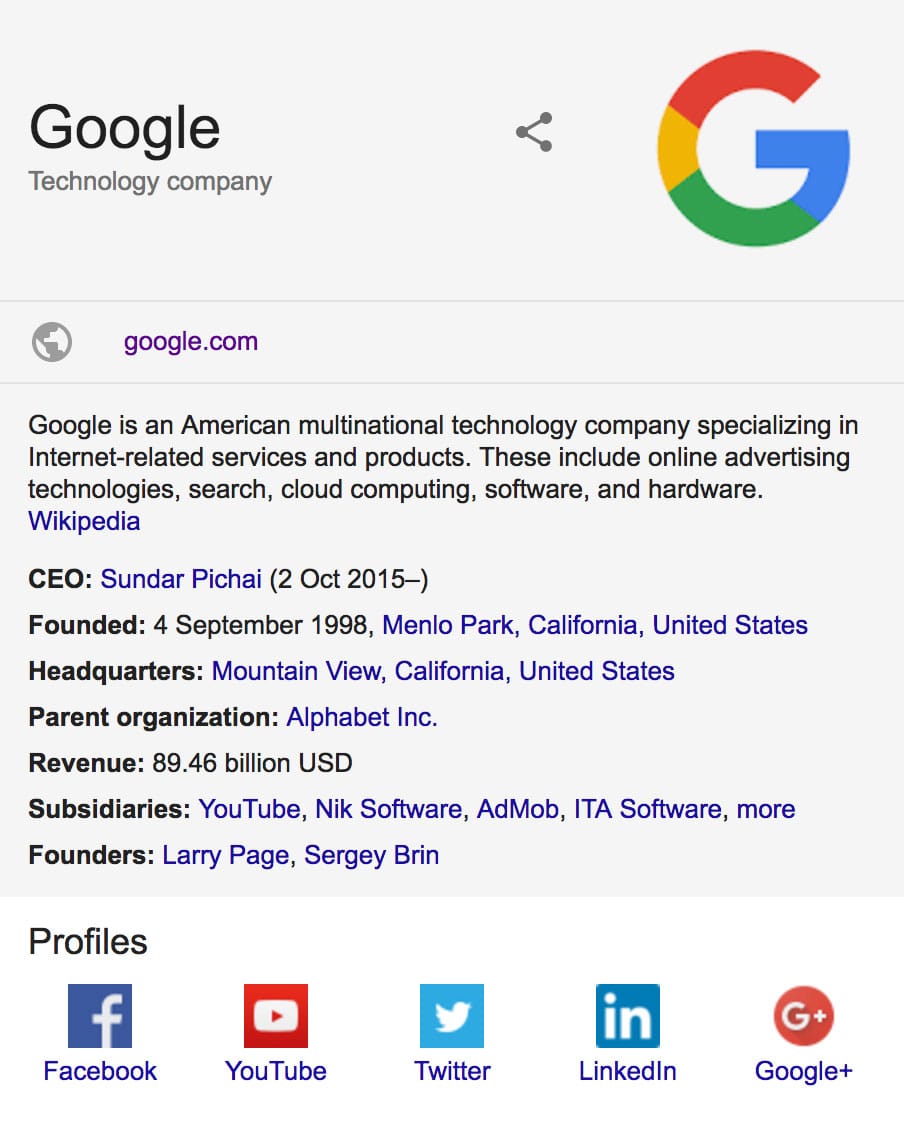Click the Nik Software subsidiary link
Viewport: 904px width, 1124px height.
click(x=388, y=809)
